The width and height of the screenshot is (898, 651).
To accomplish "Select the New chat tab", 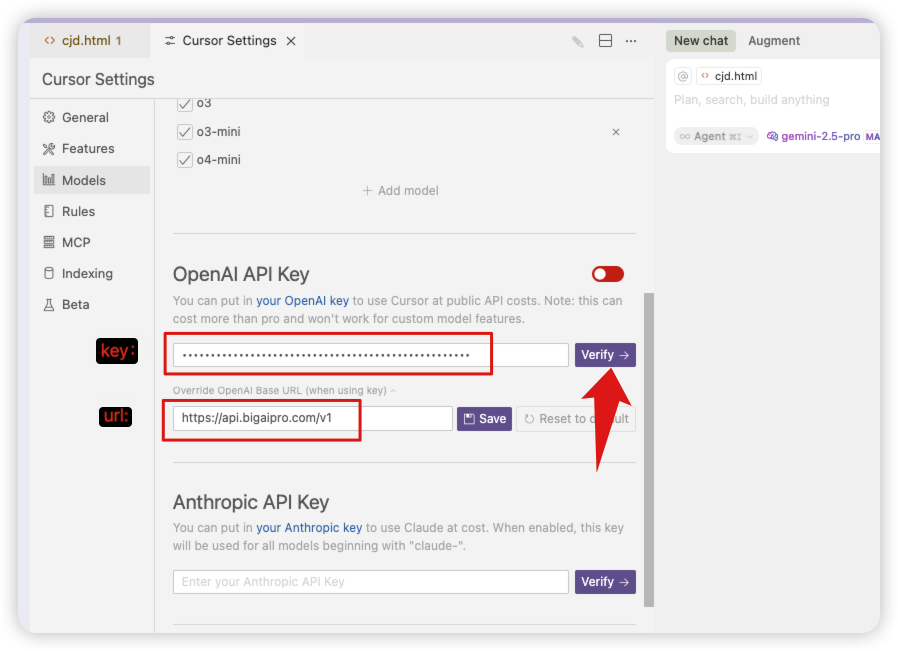I will [x=700, y=41].
